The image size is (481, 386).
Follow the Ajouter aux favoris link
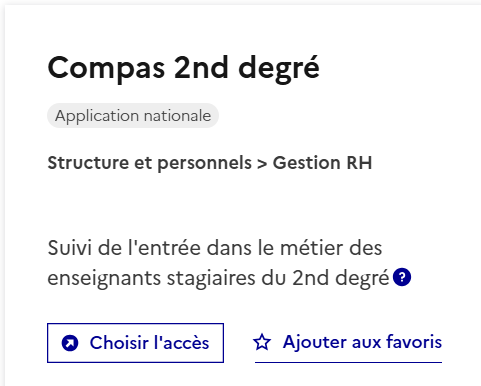pos(348,343)
